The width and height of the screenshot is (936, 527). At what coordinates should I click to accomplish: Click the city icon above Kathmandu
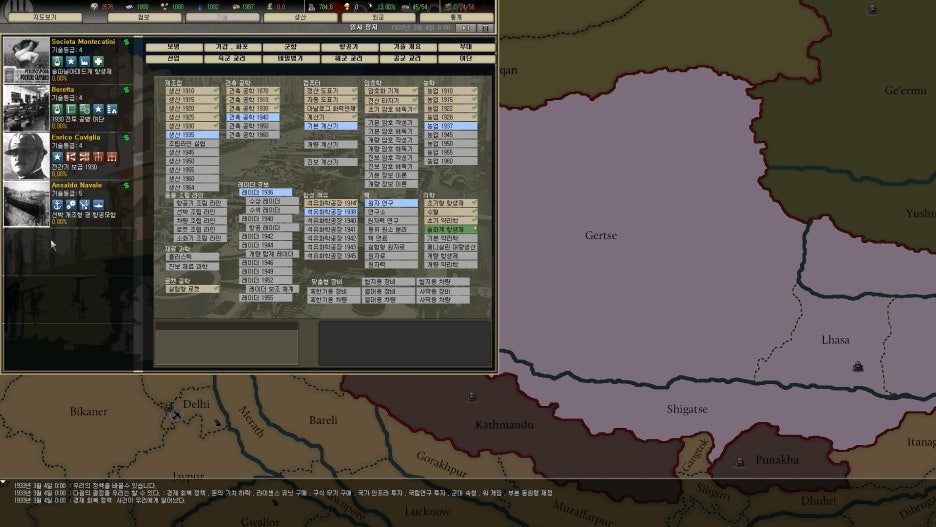point(472,397)
